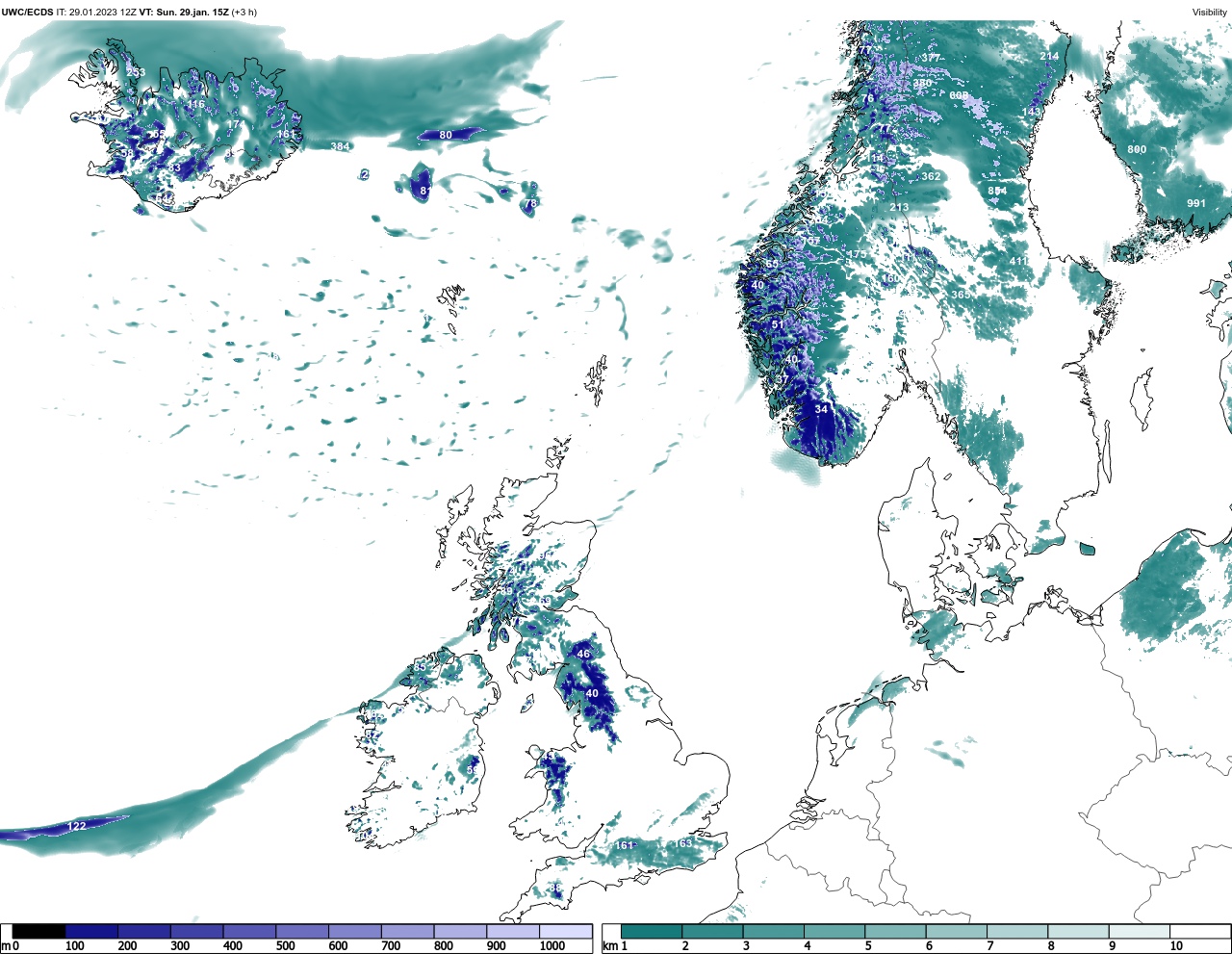The height and width of the screenshot is (954, 1232).
Task: Click the palest swatch right of the 1000 label
Action: pyautogui.click(x=565, y=931)
